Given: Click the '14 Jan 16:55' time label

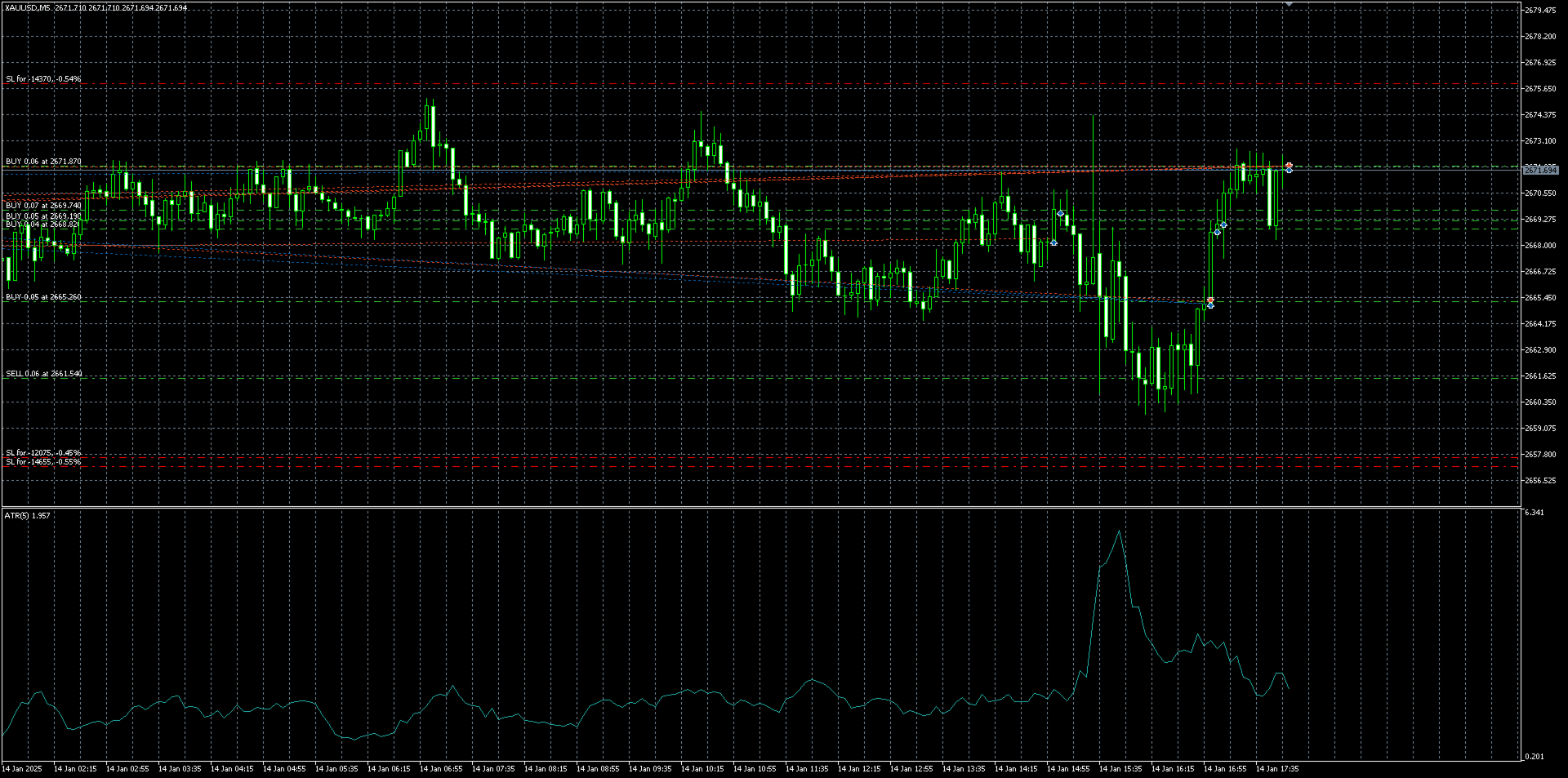Looking at the screenshot, I should point(1225,769).
